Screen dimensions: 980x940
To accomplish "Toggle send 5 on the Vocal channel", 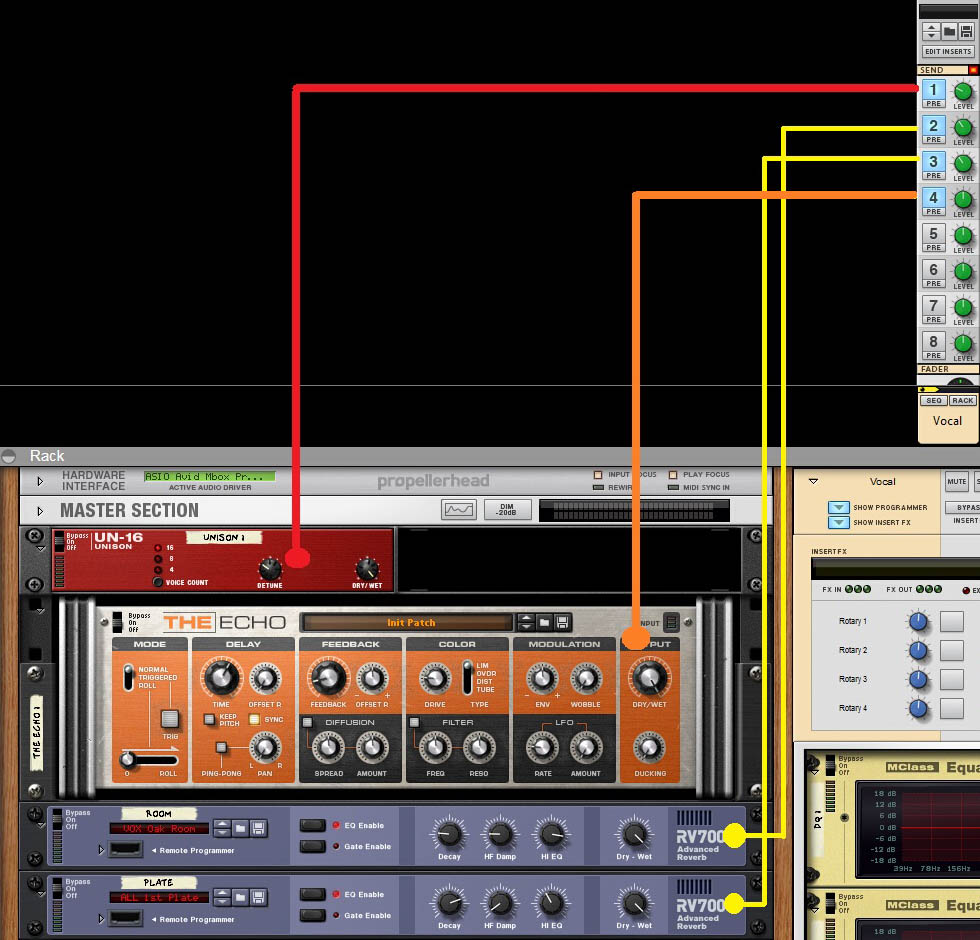I will coord(933,233).
